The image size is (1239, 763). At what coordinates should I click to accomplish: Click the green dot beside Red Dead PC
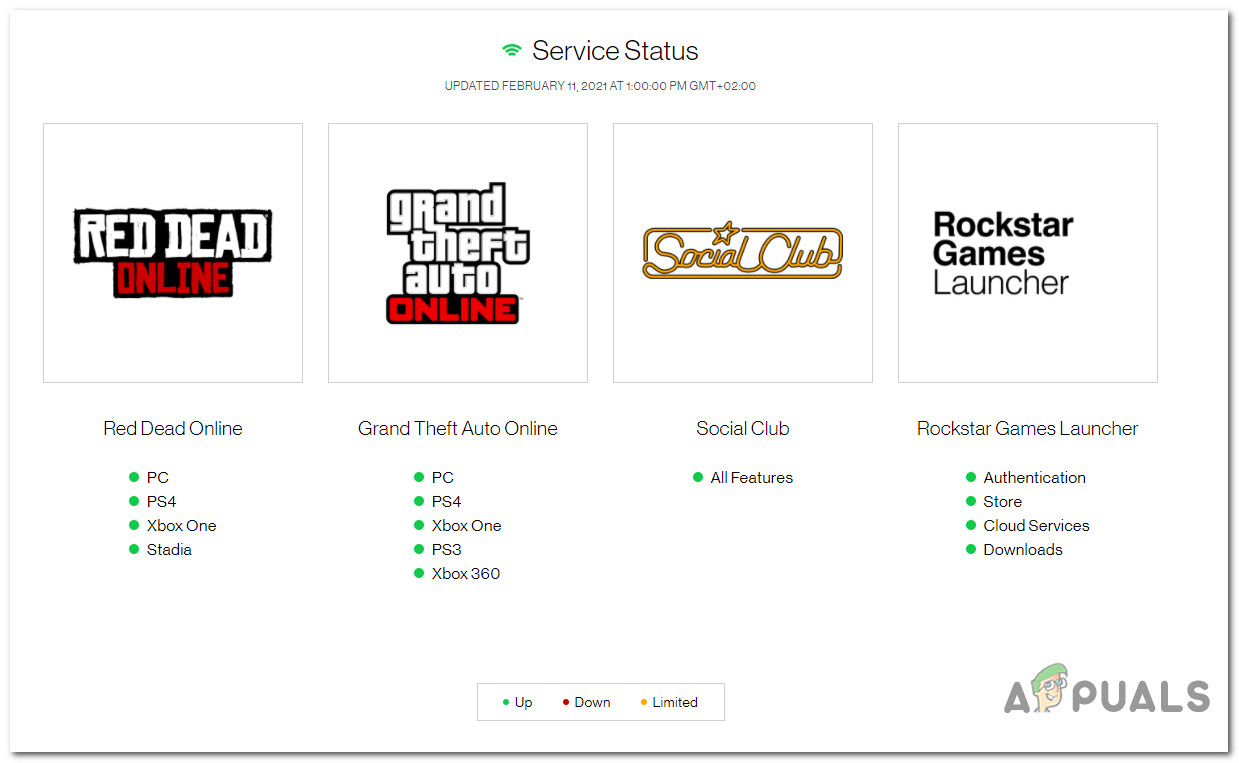[134, 478]
